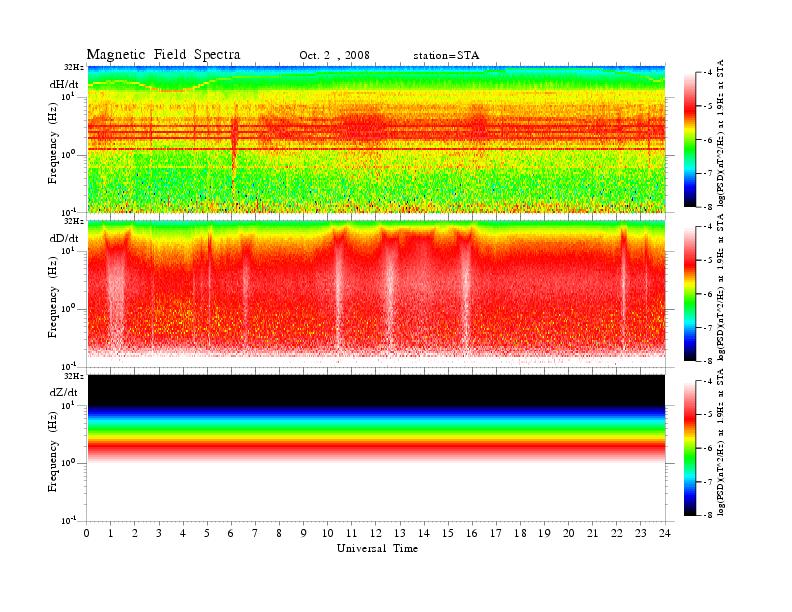Click hour tick label "18" on the time axis

coord(520,534)
